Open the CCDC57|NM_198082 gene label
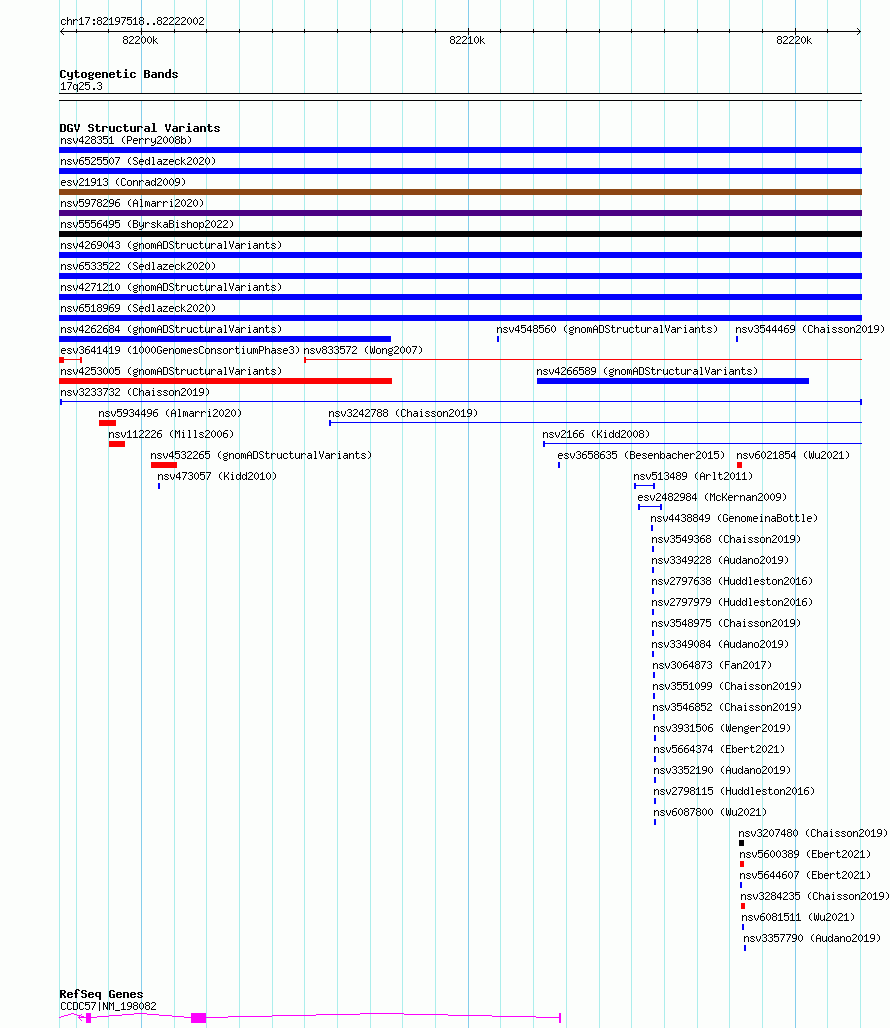890x1028 pixels. coord(108,1006)
